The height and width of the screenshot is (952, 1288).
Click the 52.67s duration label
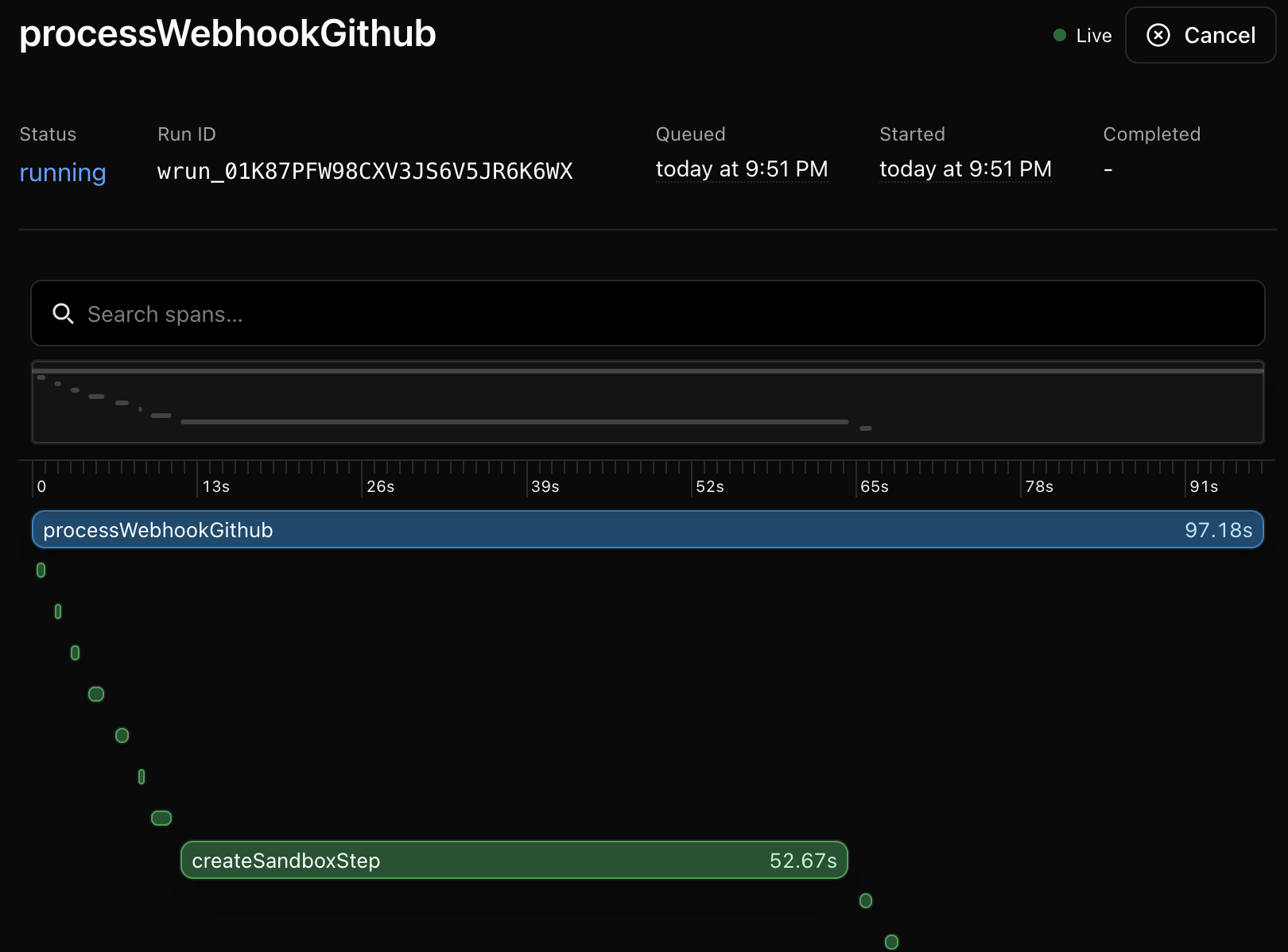coord(802,860)
